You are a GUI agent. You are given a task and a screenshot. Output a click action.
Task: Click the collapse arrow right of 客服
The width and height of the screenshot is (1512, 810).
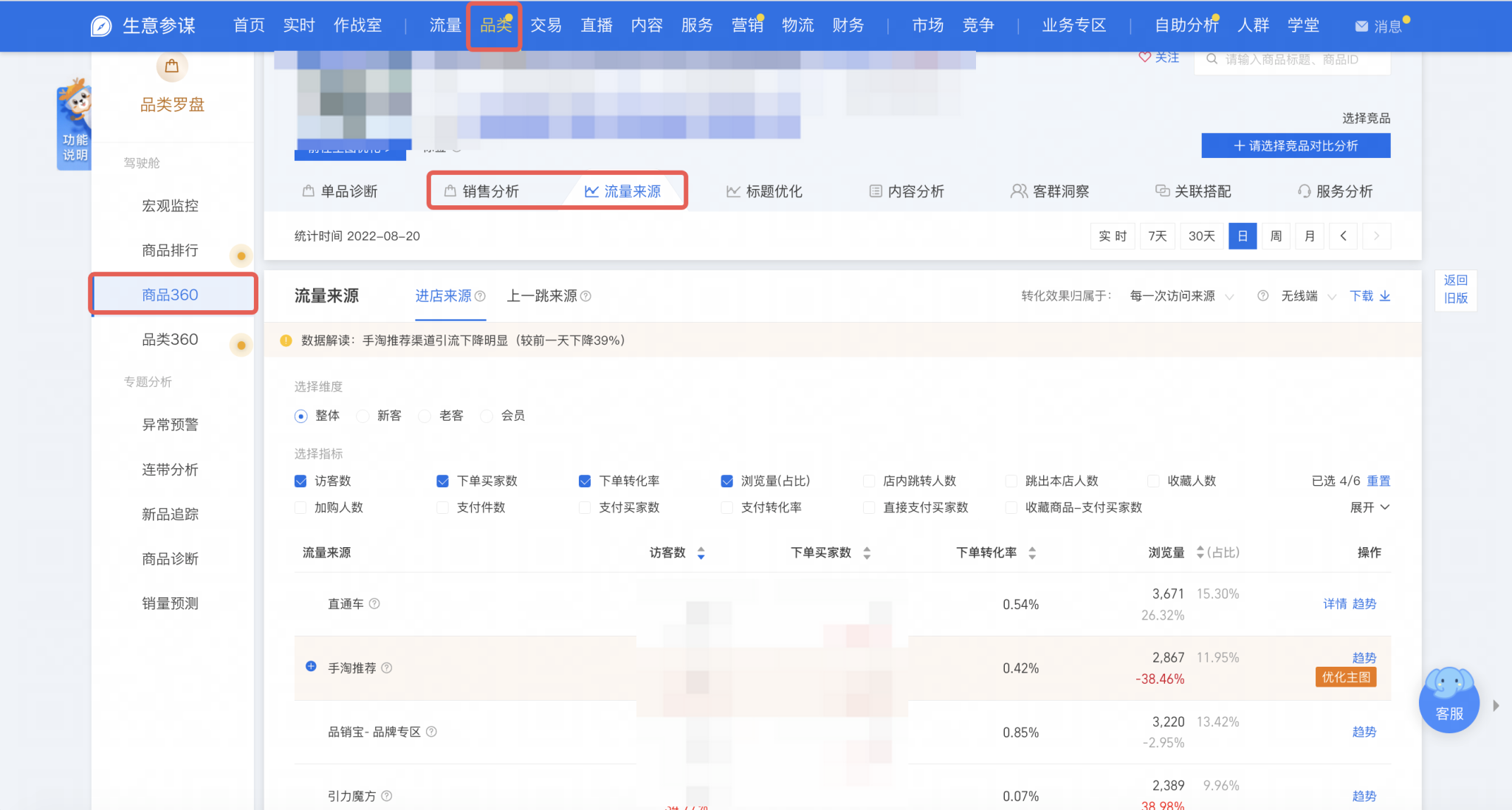pyautogui.click(x=1496, y=705)
